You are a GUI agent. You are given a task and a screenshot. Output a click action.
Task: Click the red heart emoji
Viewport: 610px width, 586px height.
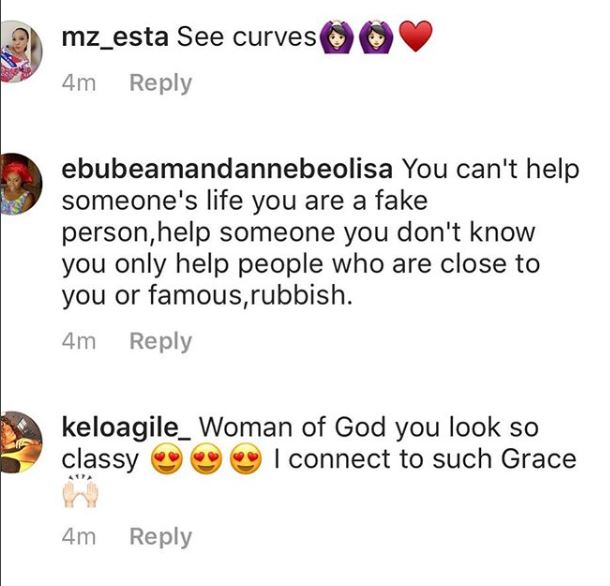(416, 37)
